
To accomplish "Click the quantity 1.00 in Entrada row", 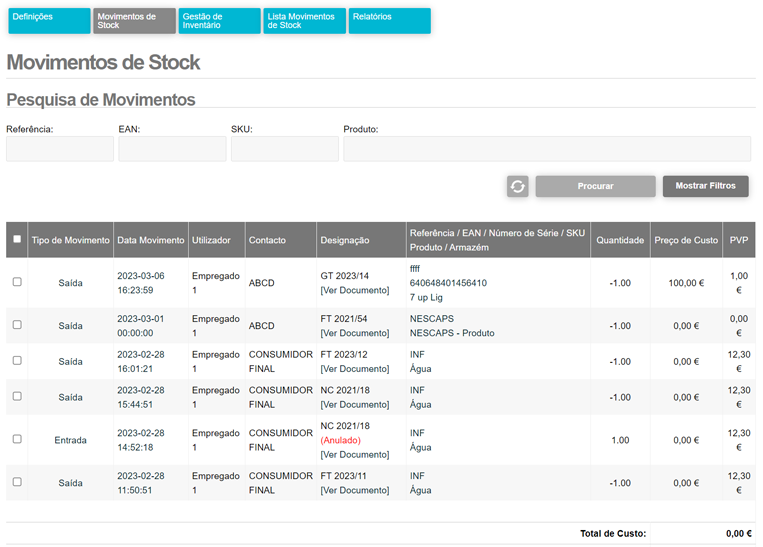I will point(620,440).
